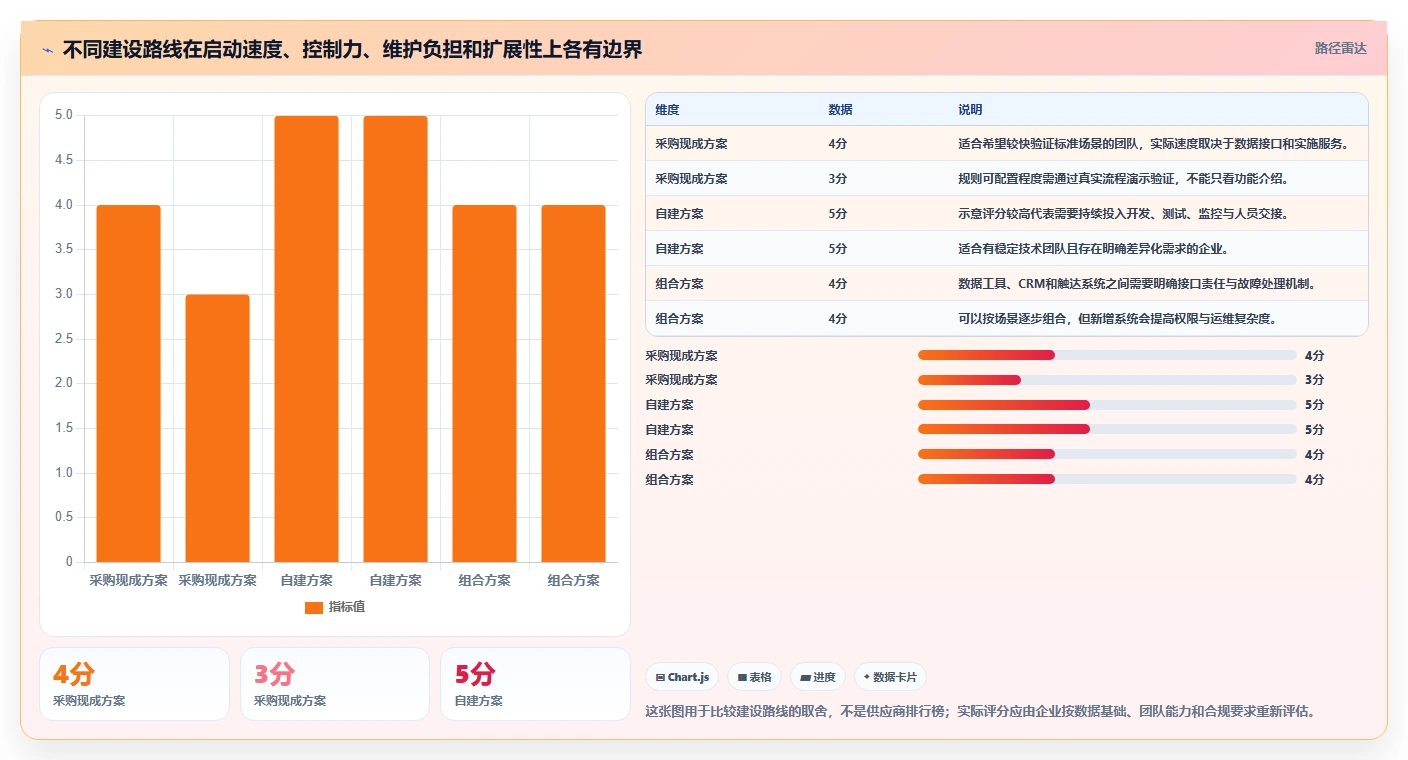1408x760 pixels.
Task: Click the 2.5 y-axis label
Action: (x=64, y=339)
